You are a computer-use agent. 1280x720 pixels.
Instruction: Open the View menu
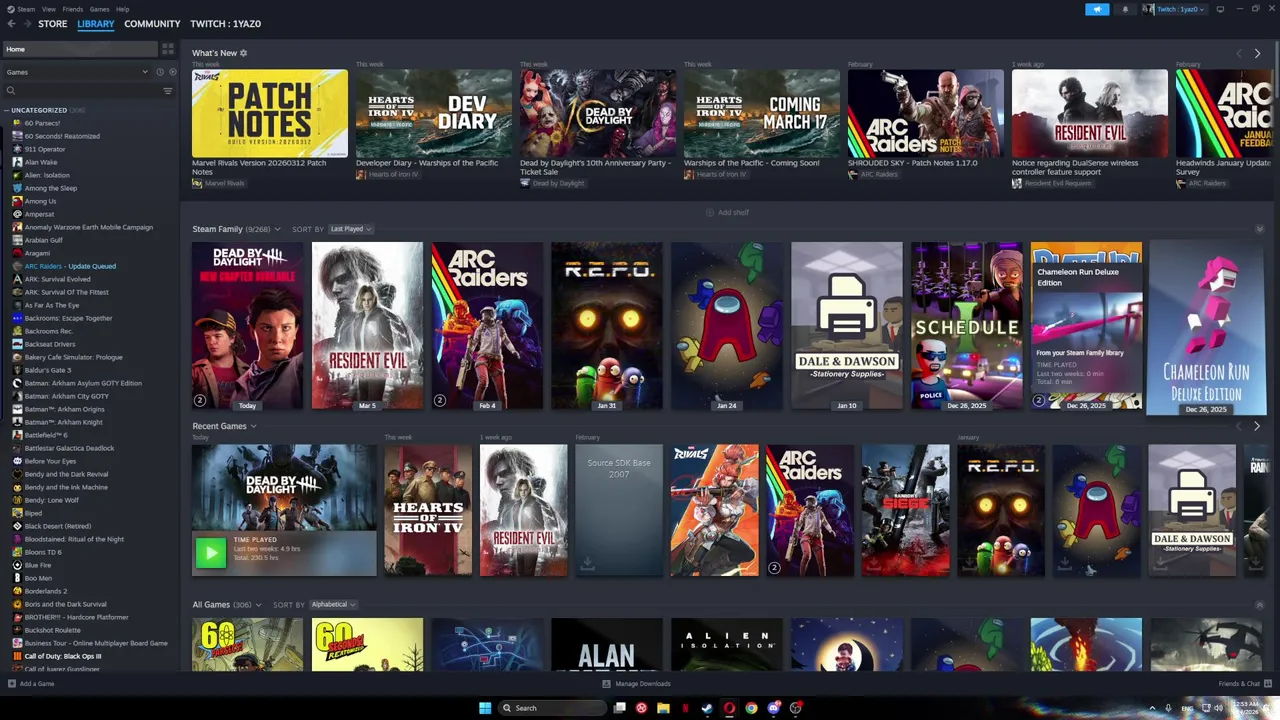tap(49, 9)
